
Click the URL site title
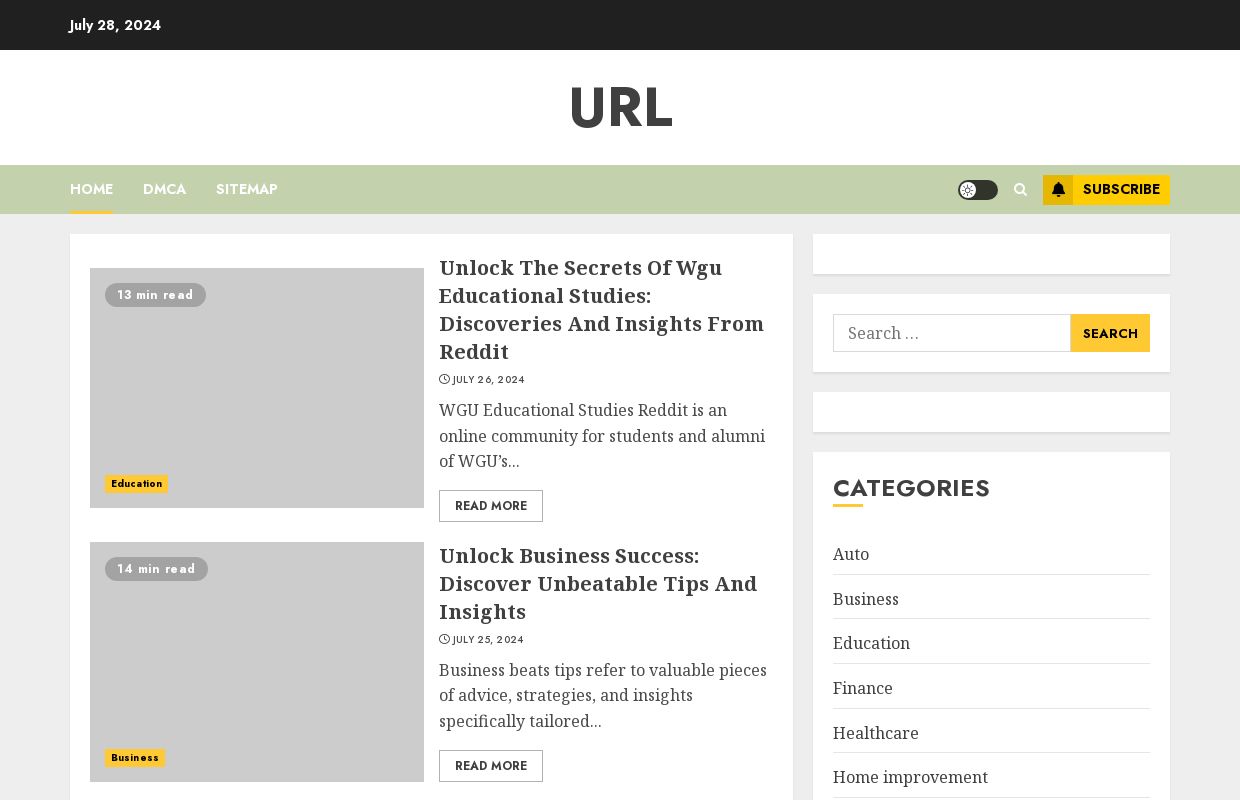(x=620, y=108)
